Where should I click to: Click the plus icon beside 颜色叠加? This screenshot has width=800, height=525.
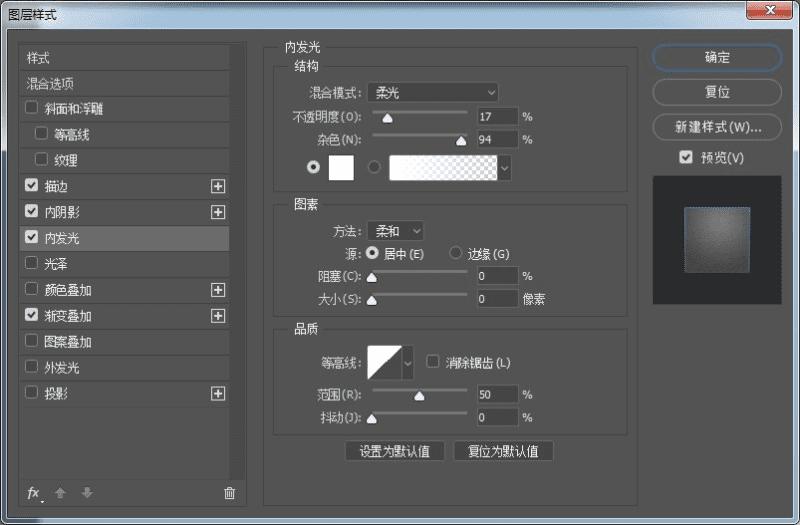pyautogui.click(x=218, y=290)
